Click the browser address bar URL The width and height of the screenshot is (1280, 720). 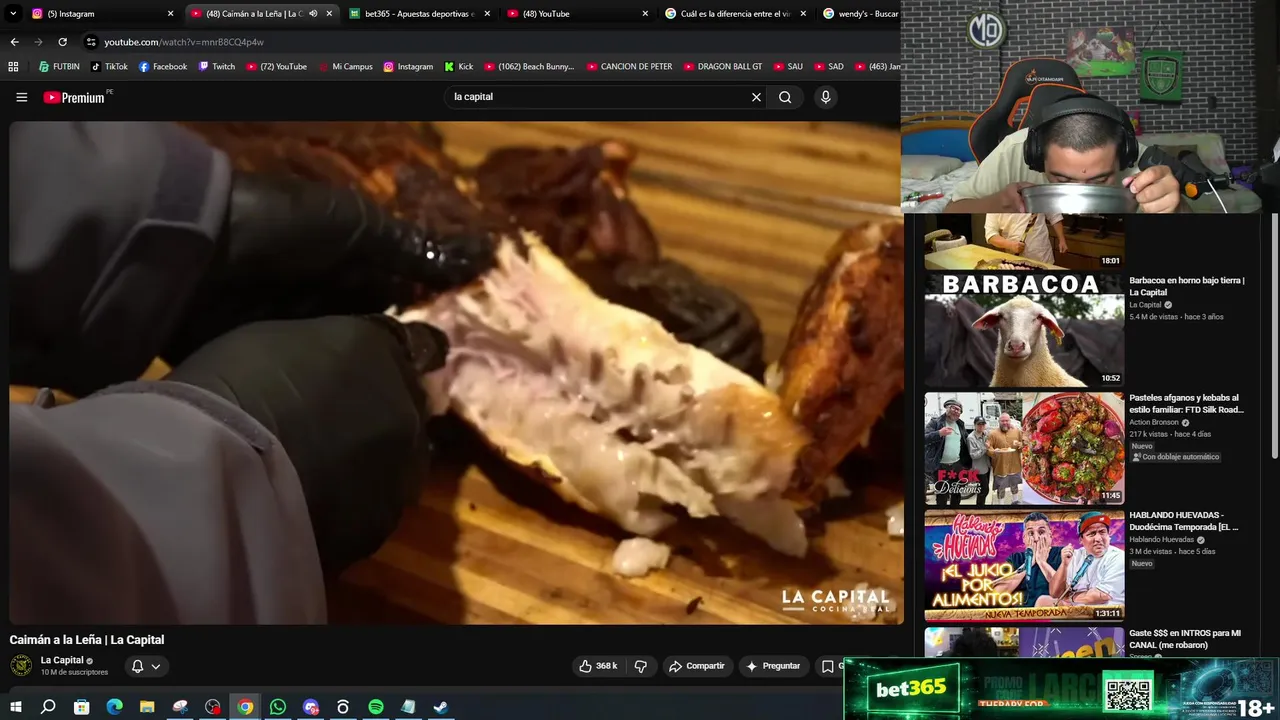184,42
